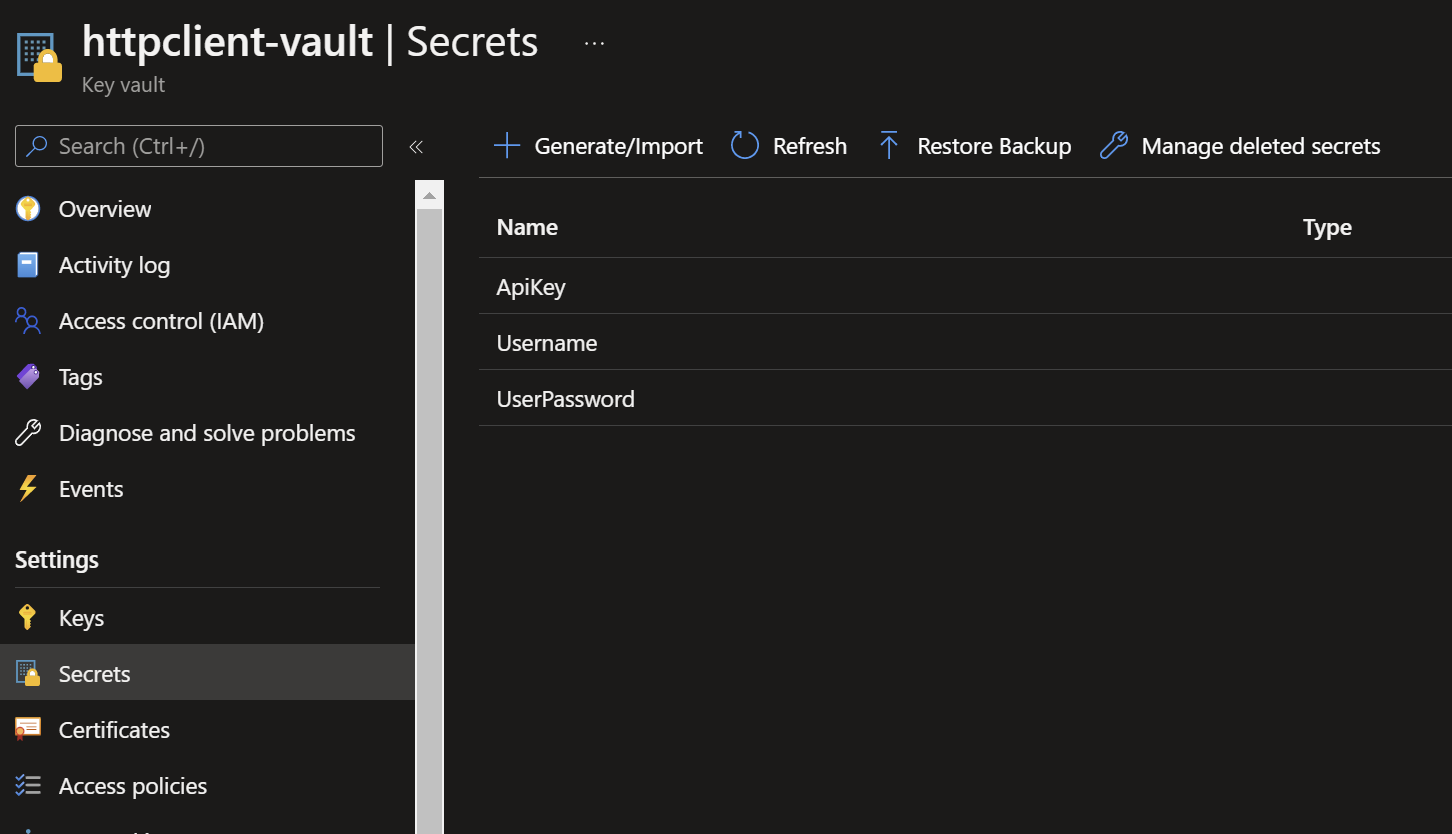
Task: Open Secrets via its padlock icon
Action: [x=28, y=673]
